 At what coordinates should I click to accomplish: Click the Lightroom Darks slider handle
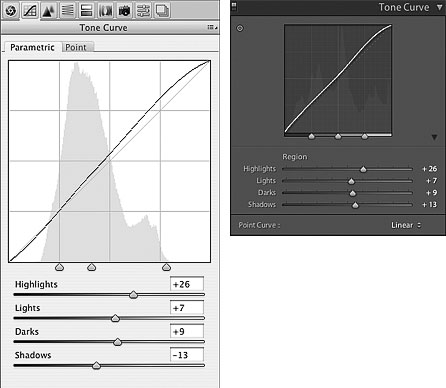[x=352, y=193]
